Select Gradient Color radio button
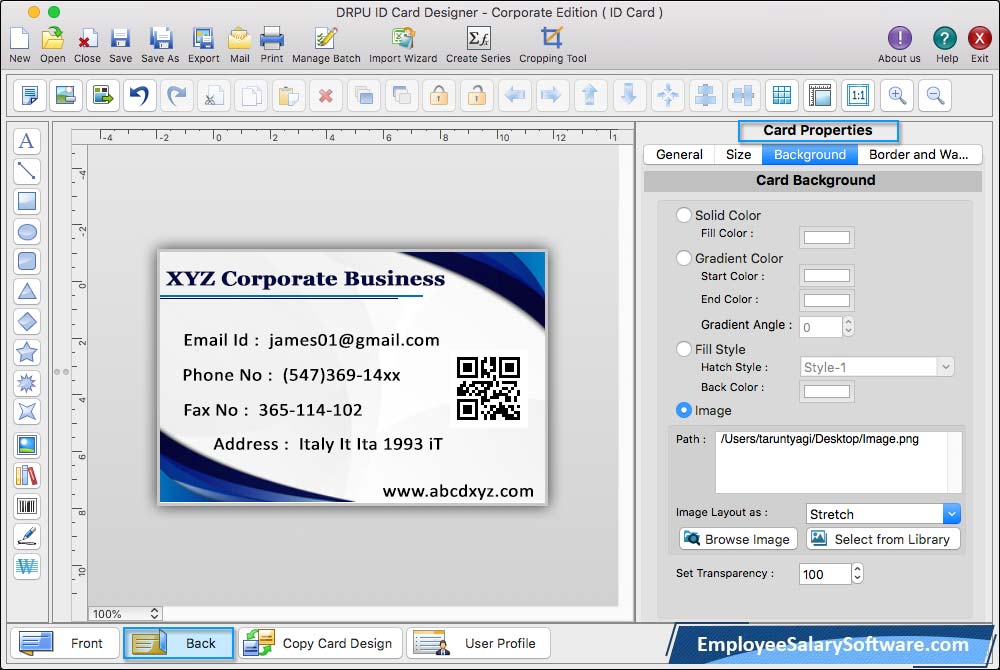This screenshot has width=1000, height=670. [x=684, y=258]
